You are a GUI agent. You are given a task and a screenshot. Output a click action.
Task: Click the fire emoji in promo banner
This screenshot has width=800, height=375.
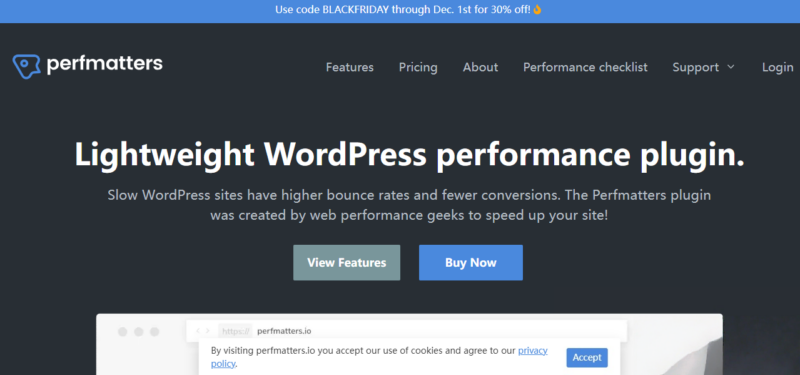[x=537, y=10]
